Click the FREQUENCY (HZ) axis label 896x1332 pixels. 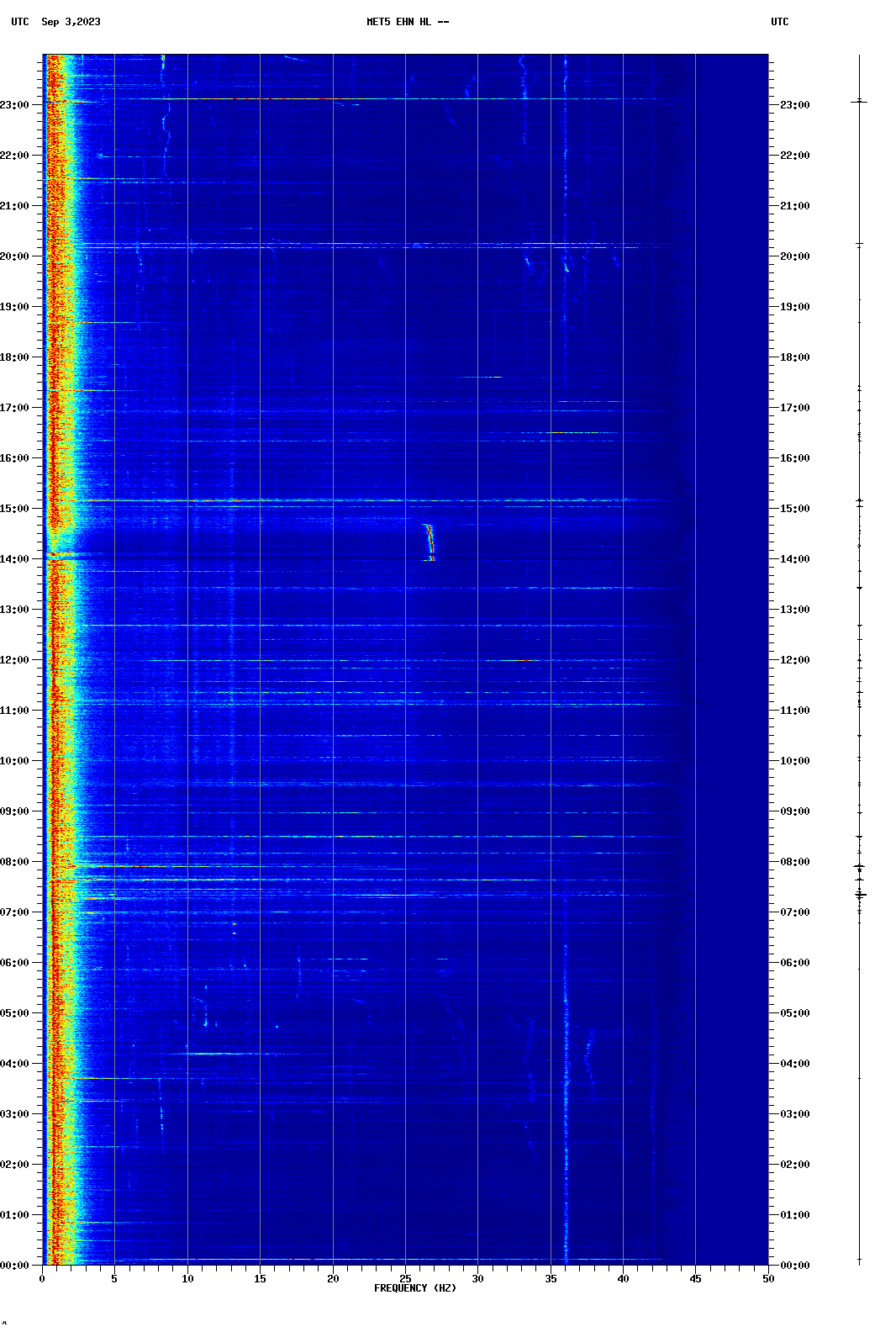coord(415,1288)
